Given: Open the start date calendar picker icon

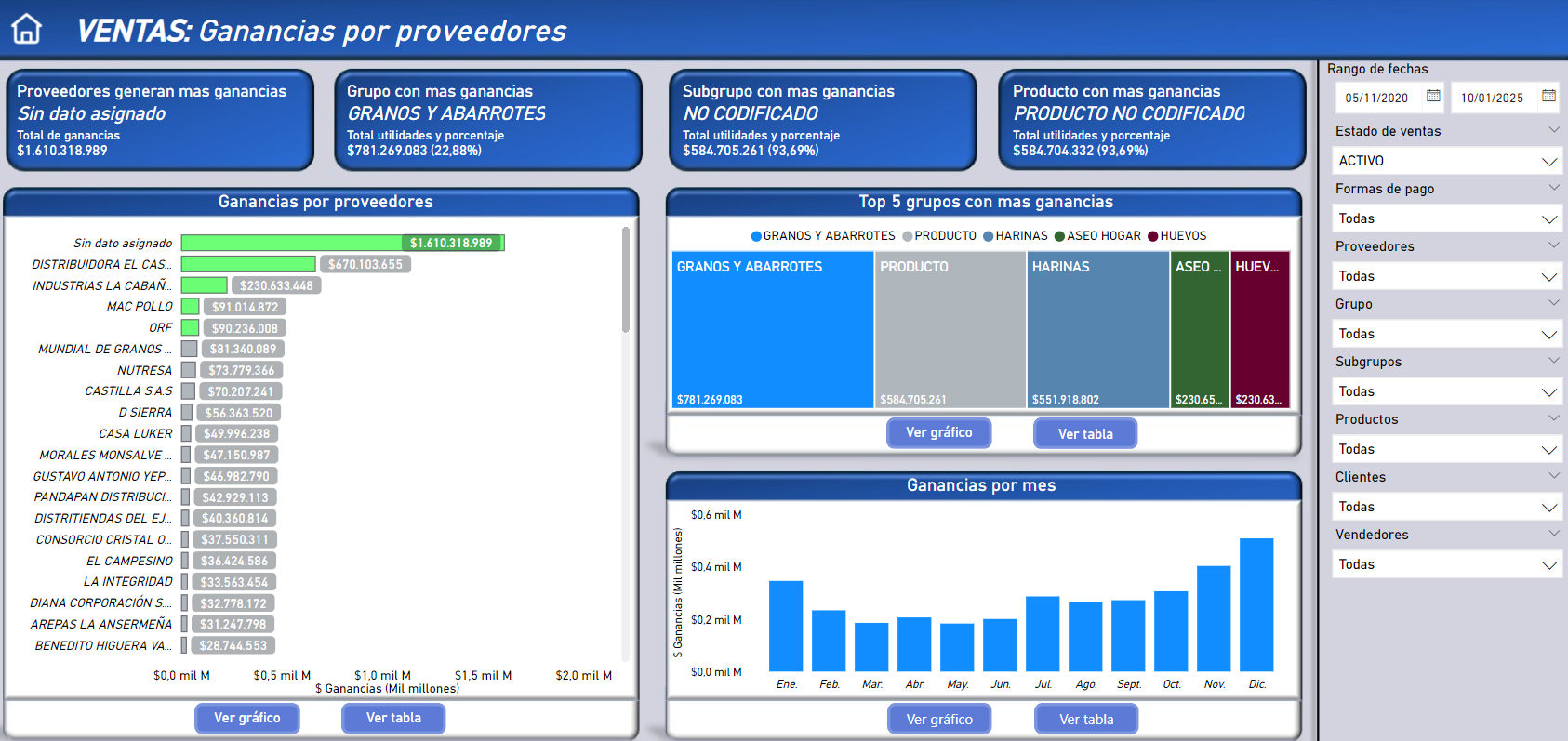Looking at the screenshot, I should [x=1433, y=96].
